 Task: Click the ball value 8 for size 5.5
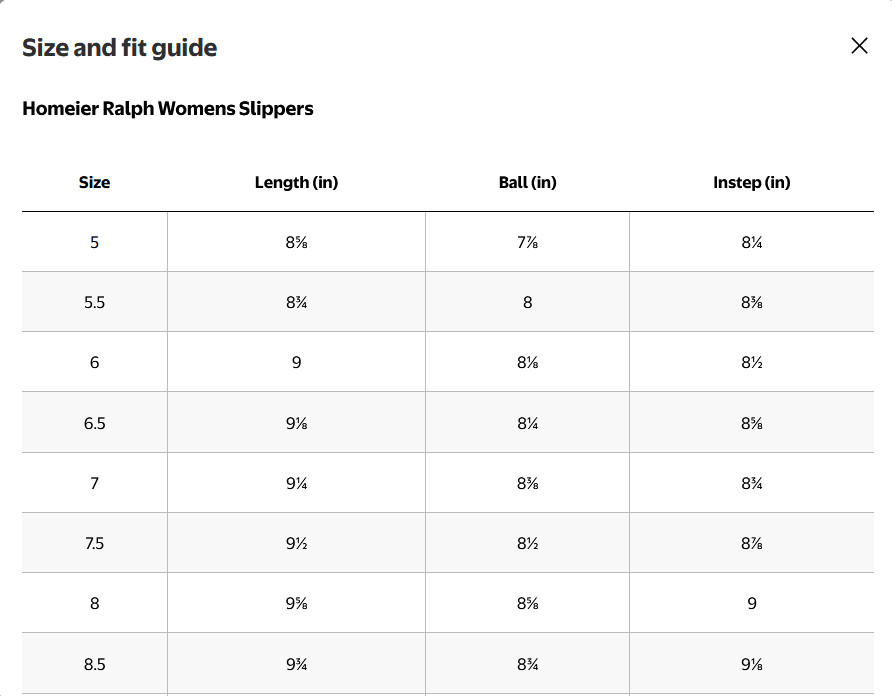[x=527, y=302]
